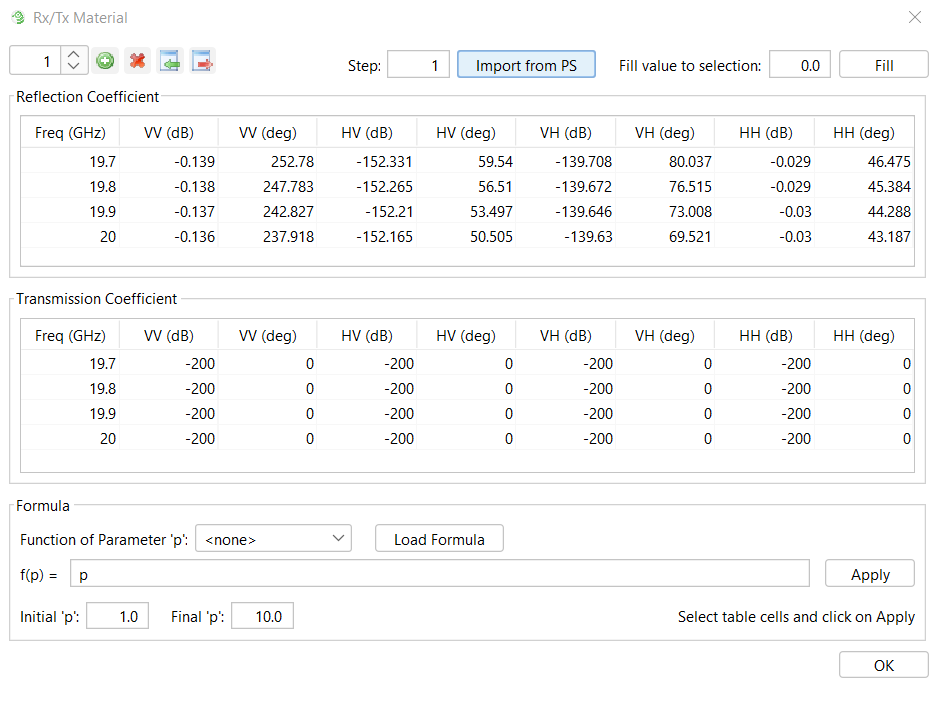Viewport: 936px width, 705px height.
Task: Open the Function of Parameter 'p' dropdown
Action: [x=273, y=539]
